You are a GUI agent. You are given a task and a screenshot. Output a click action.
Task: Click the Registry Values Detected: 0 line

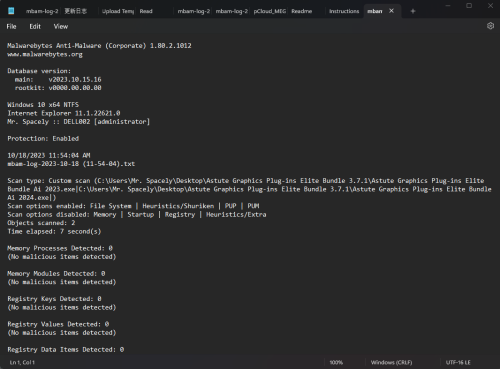(x=58, y=324)
